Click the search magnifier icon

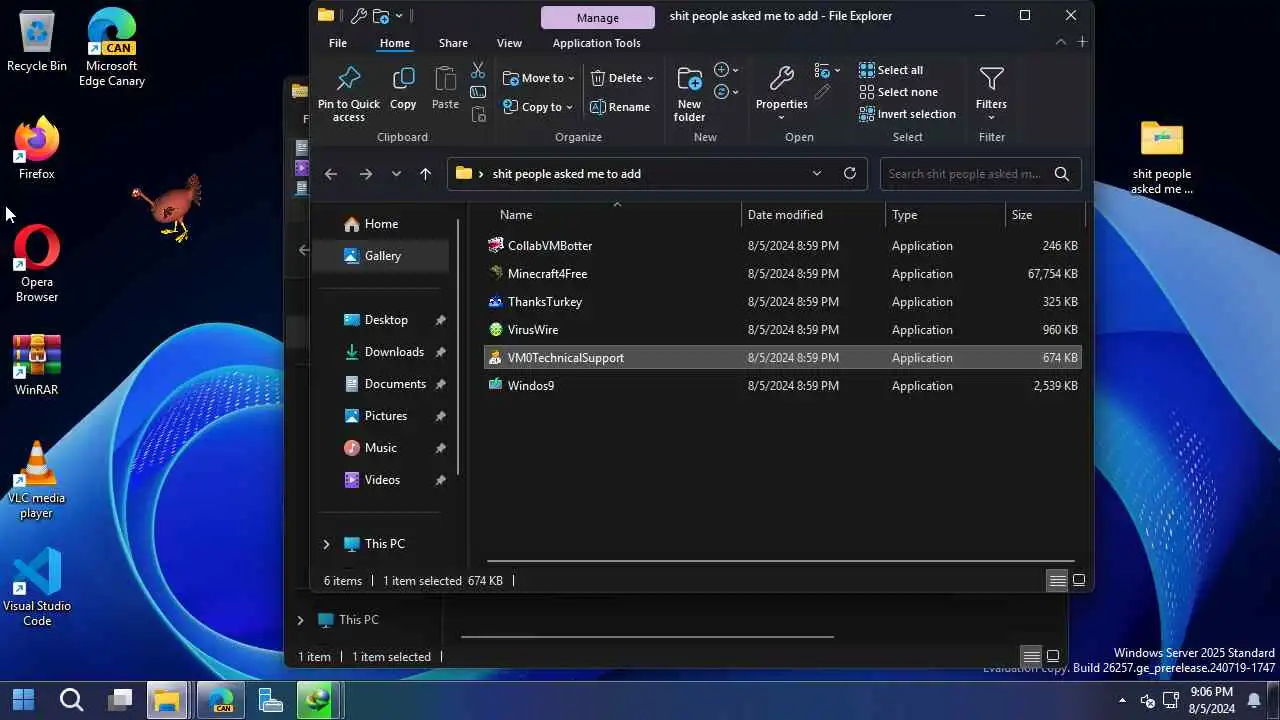click(1062, 174)
